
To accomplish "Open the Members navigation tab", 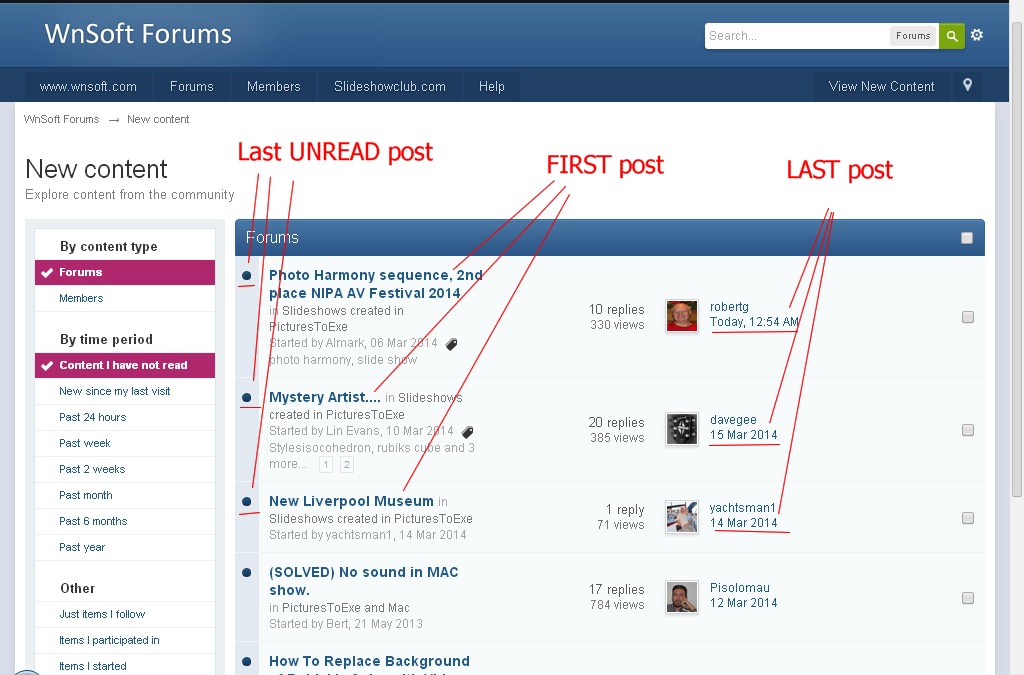I will 273,87.
